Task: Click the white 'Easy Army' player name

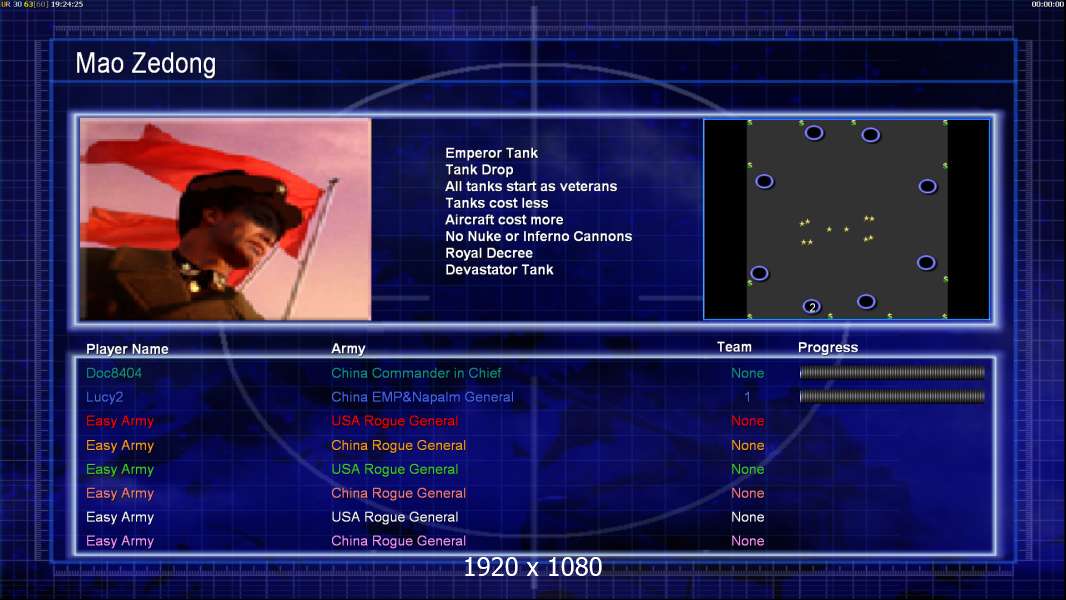Action: [x=120, y=517]
